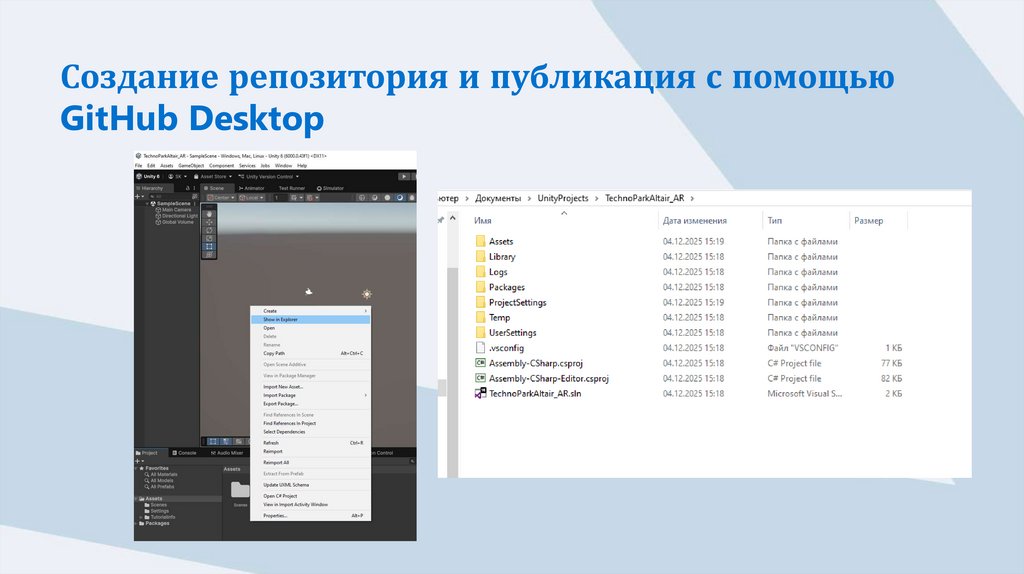Choose Open C# Project in context menu
1024x574 pixels.
click(310, 496)
